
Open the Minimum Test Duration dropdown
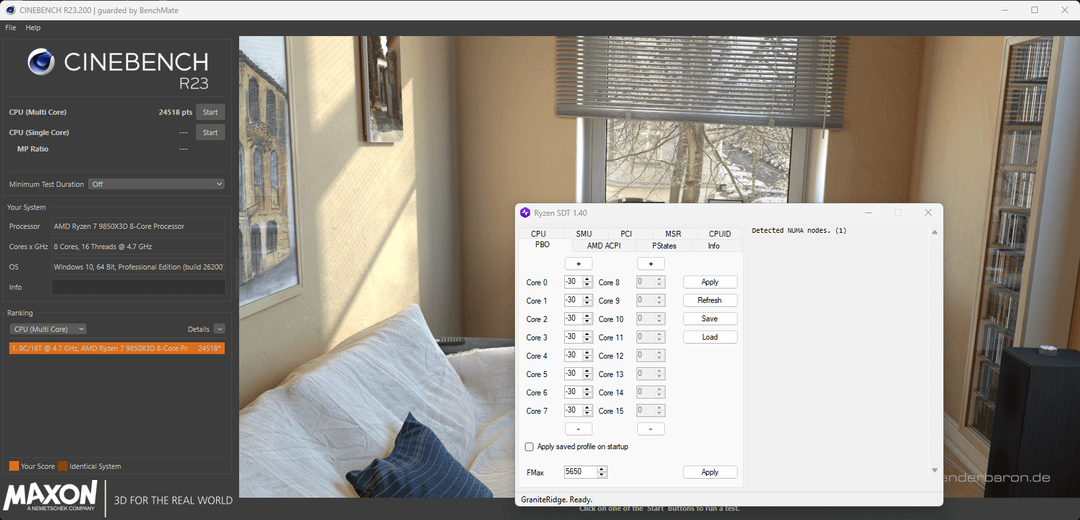156,184
